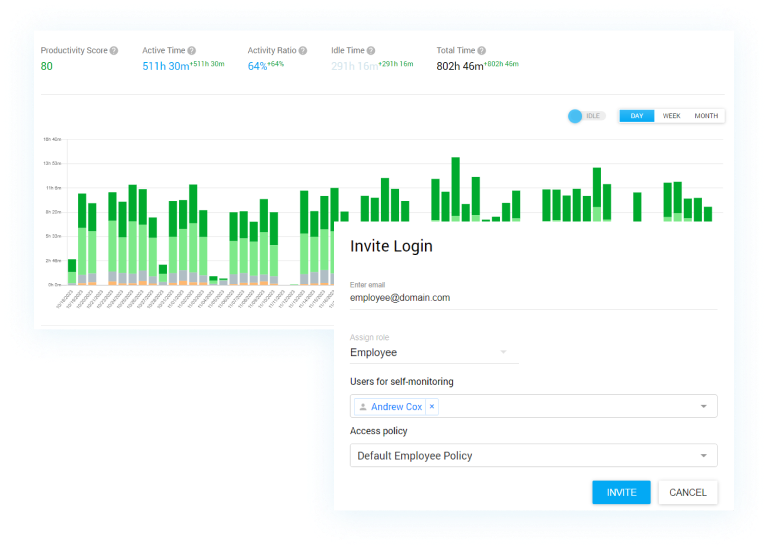
Task: Click the 80 Productivity Score value
Action: (x=47, y=67)
